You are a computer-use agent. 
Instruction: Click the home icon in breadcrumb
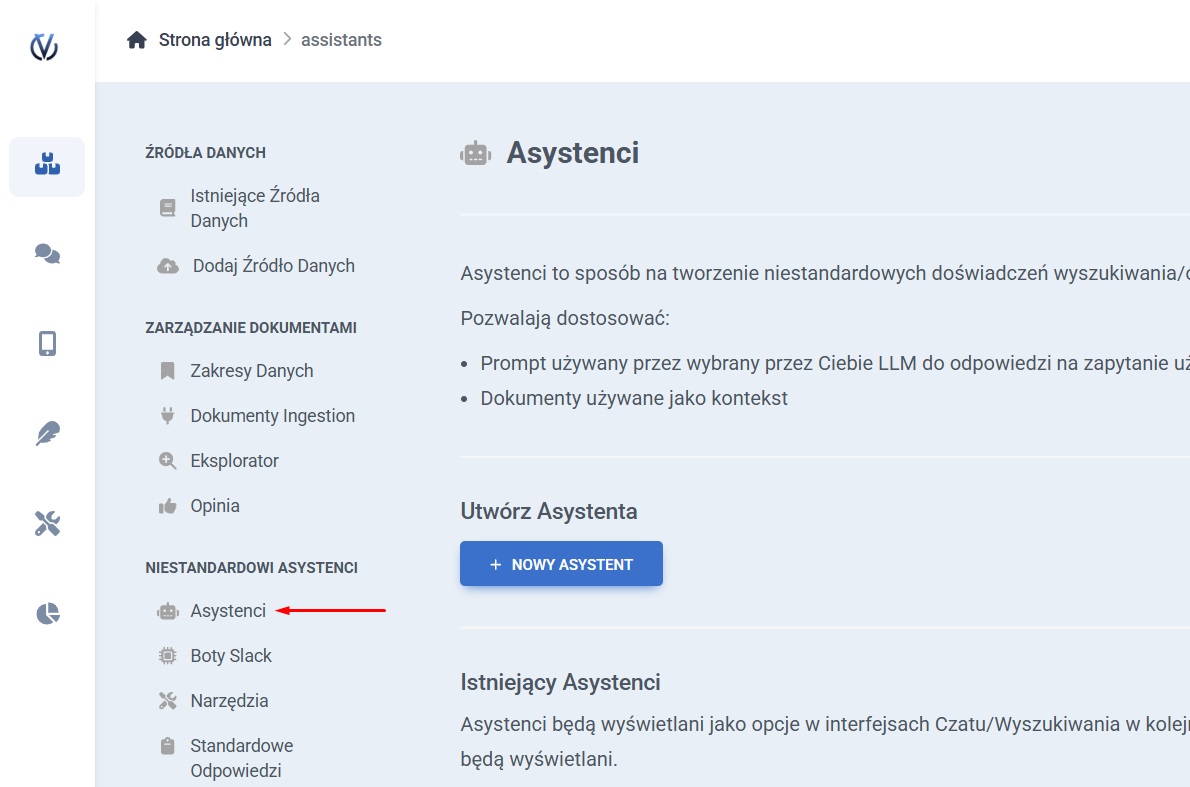point(137,40)
